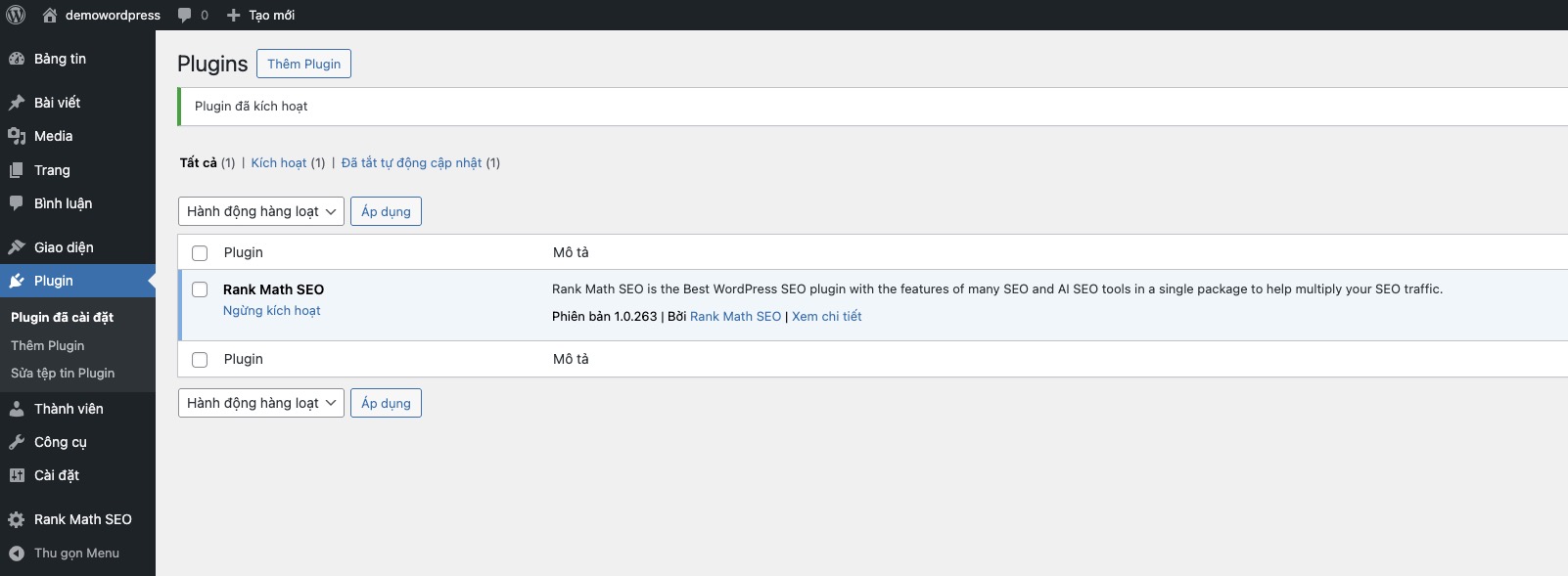Click the Rank Math SEO sidebar icon
This screenshot has width=1568, height=576.
pyautogui.click(x=17, y=519)
